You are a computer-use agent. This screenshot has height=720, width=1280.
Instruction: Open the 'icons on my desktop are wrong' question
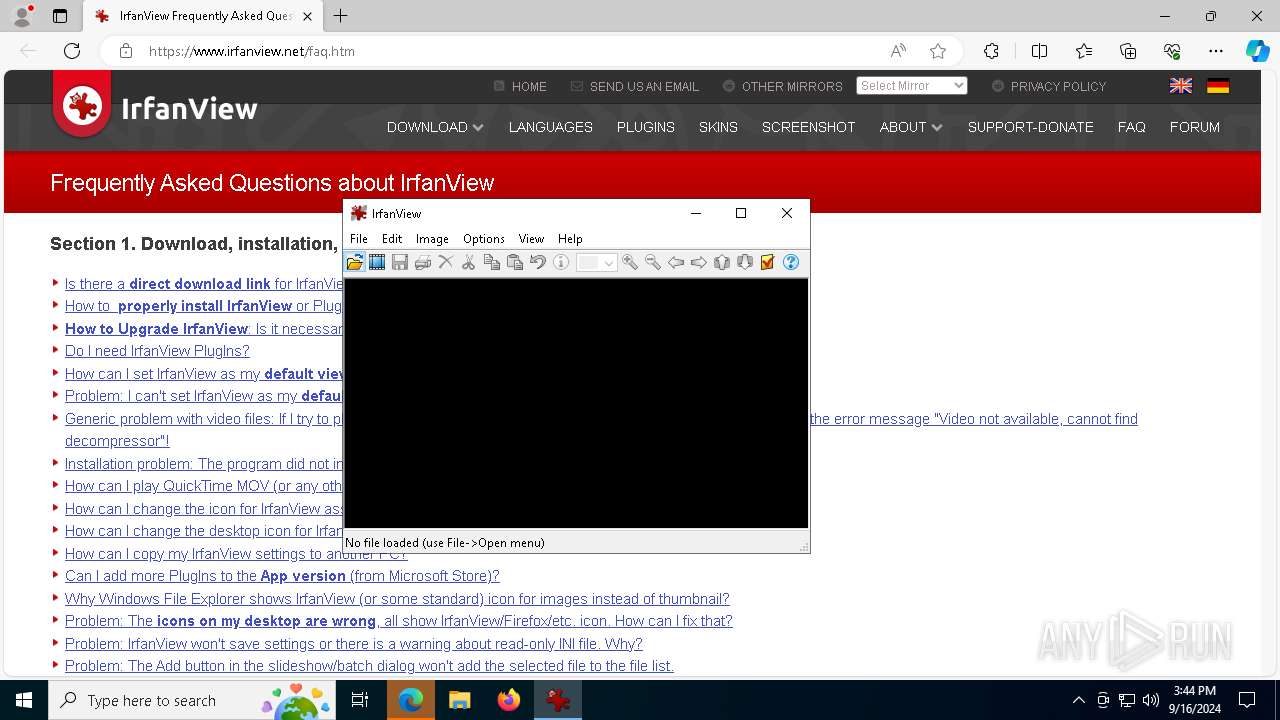coord(399,621)
